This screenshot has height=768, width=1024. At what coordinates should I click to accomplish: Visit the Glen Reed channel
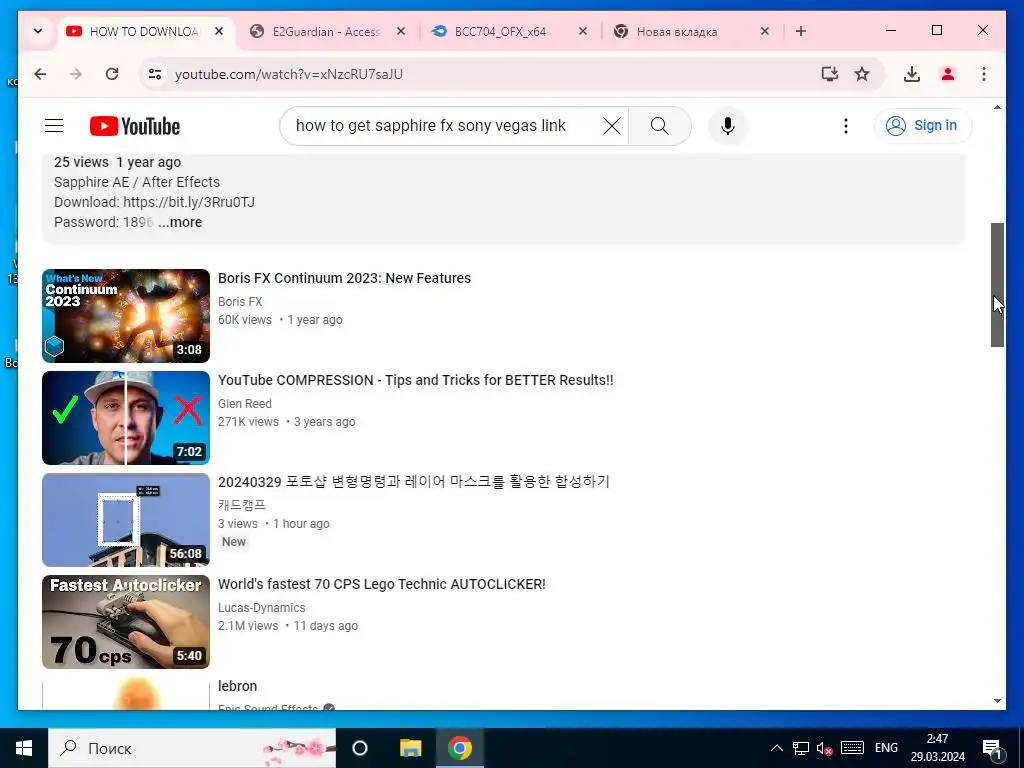[x=244, y=404]
